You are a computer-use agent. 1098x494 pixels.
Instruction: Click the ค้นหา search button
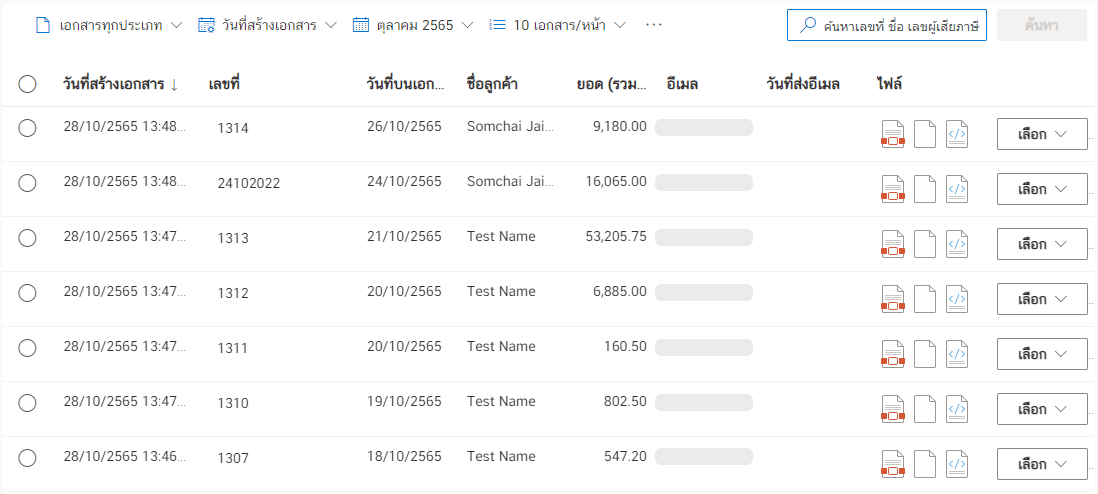tap(1042, 25)
